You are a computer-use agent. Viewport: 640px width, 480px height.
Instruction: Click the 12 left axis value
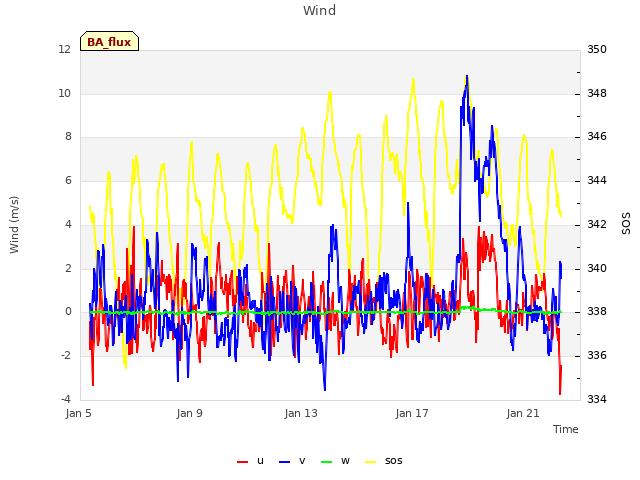click(64, 49)
